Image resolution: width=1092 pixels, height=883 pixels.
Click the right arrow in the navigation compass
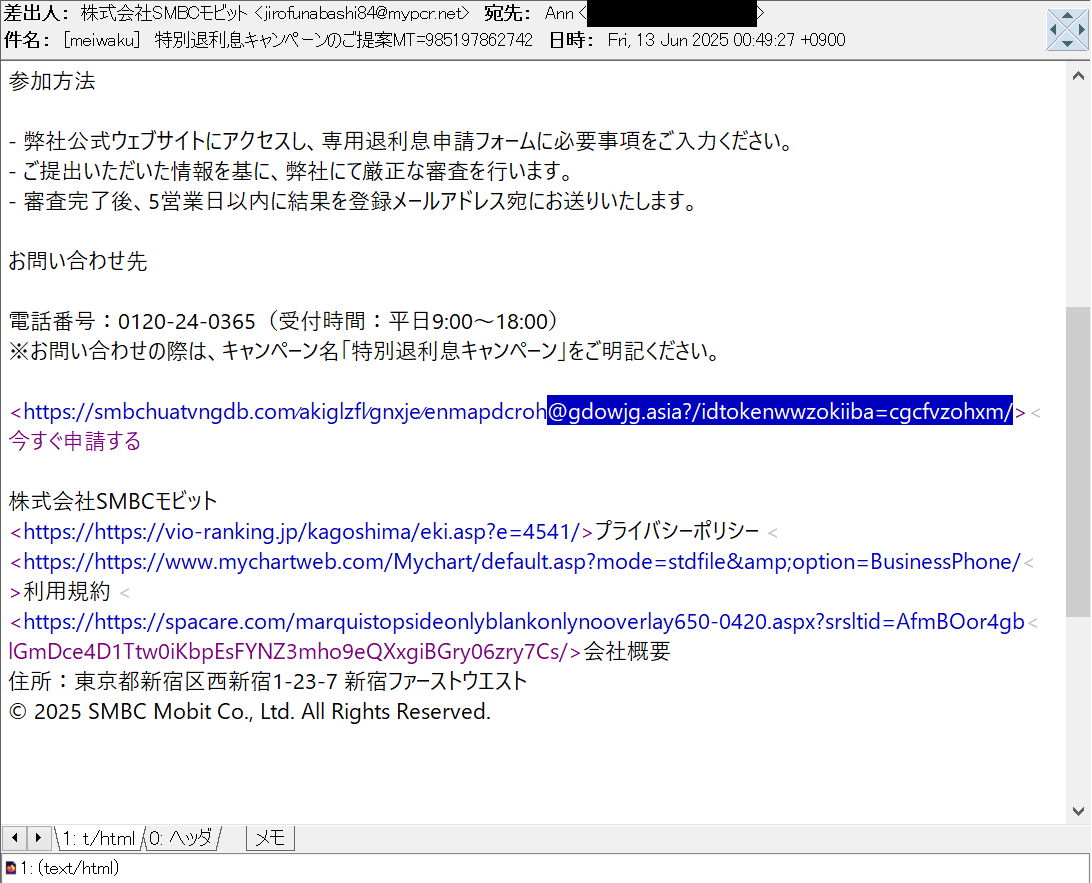(1081, 30)
